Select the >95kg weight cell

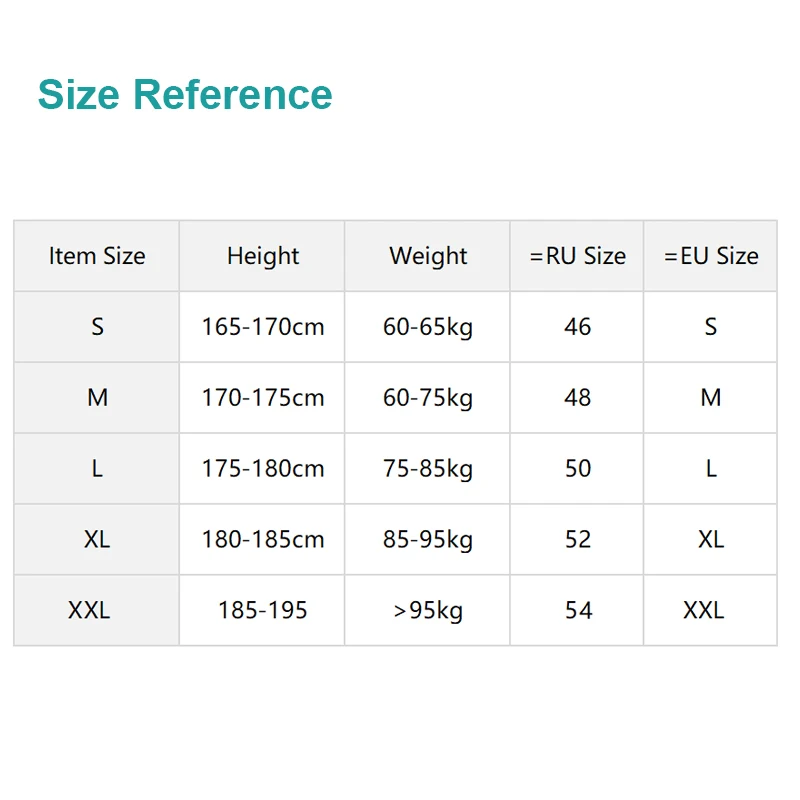coord(428,611)
